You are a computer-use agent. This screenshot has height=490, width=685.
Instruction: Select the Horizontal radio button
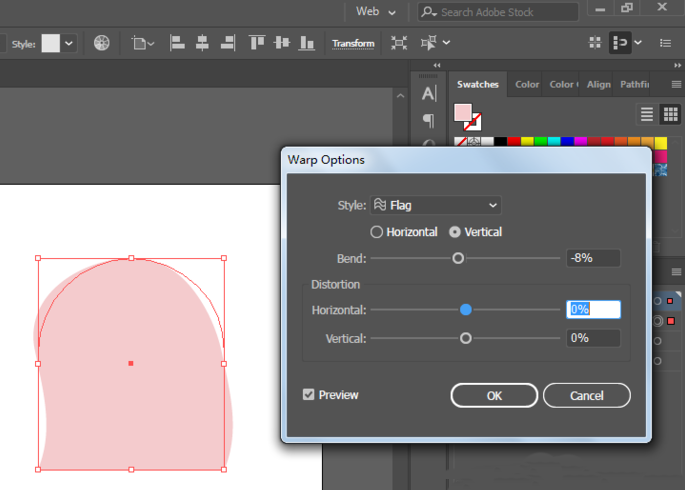coord(377,232)
